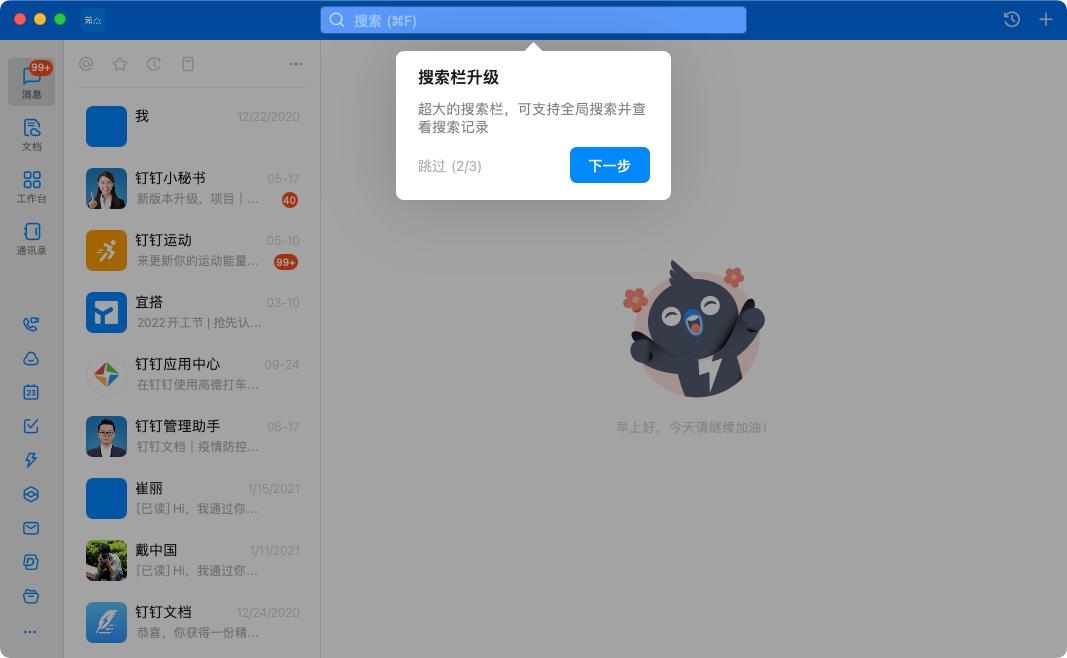Open the cloud drive icon in sidebar
1067x658 pixels.
[x=31, y=359]
